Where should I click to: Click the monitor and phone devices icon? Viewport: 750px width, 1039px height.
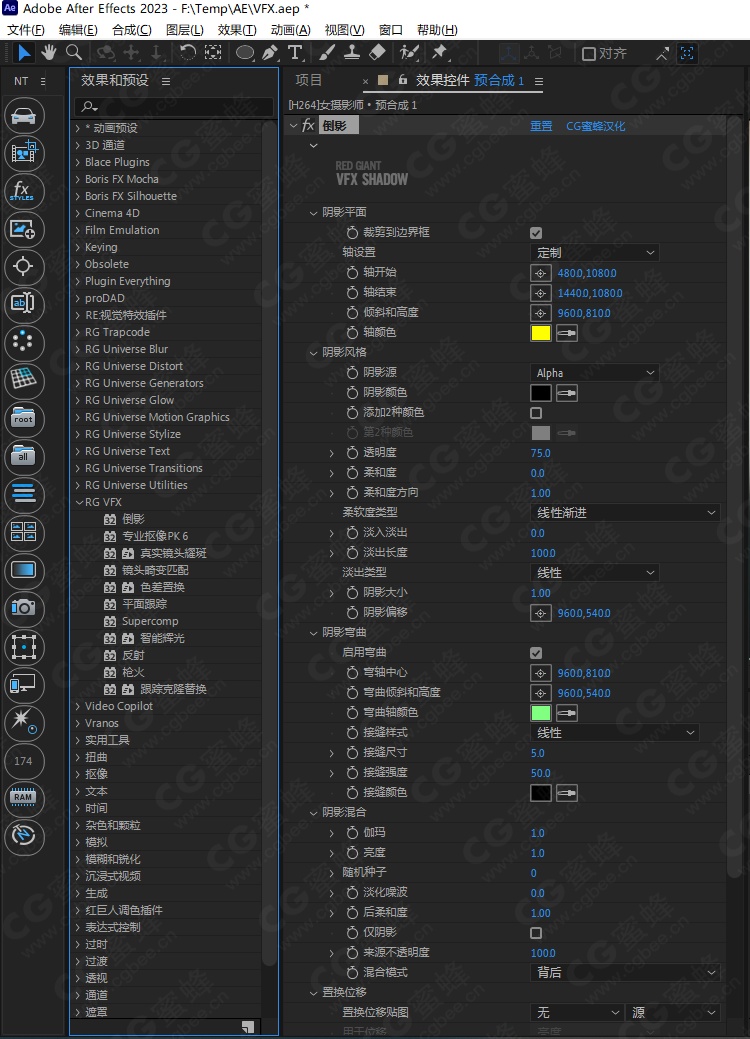pyautogui.click(x=24, y=684)
